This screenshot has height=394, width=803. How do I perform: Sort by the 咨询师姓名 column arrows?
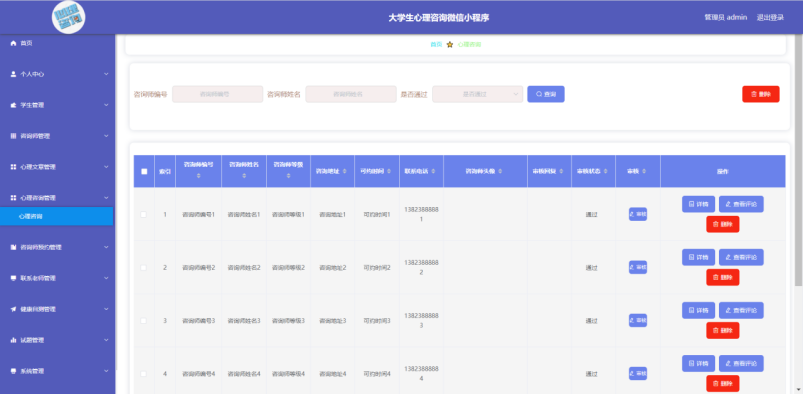click(244, 176)
